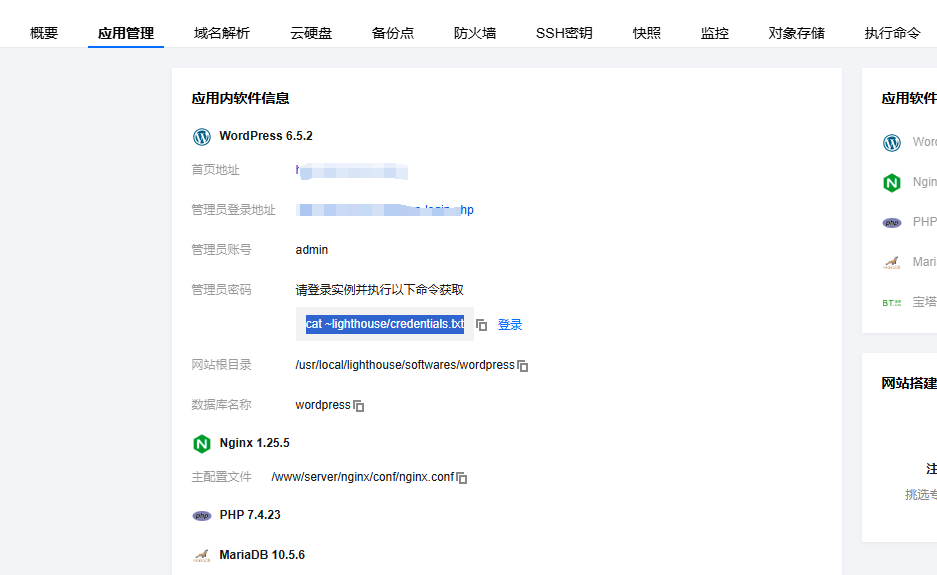Click the /www/server/nginx/conf/nginx.conf path text

click(x=363, y=477)
